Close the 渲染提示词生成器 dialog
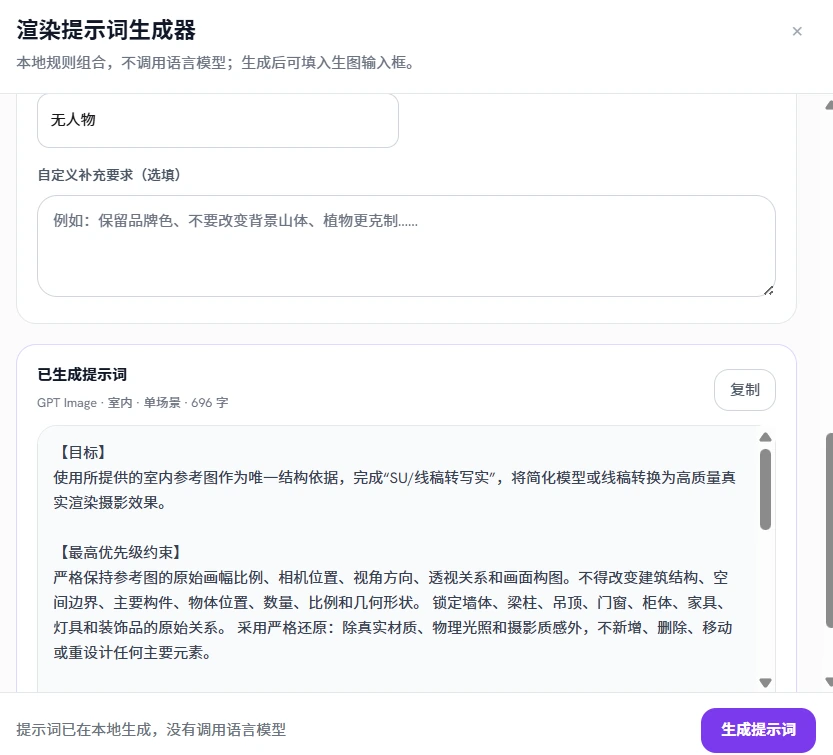The height and width of the screenshot is (755, 833). click(796, 31)
